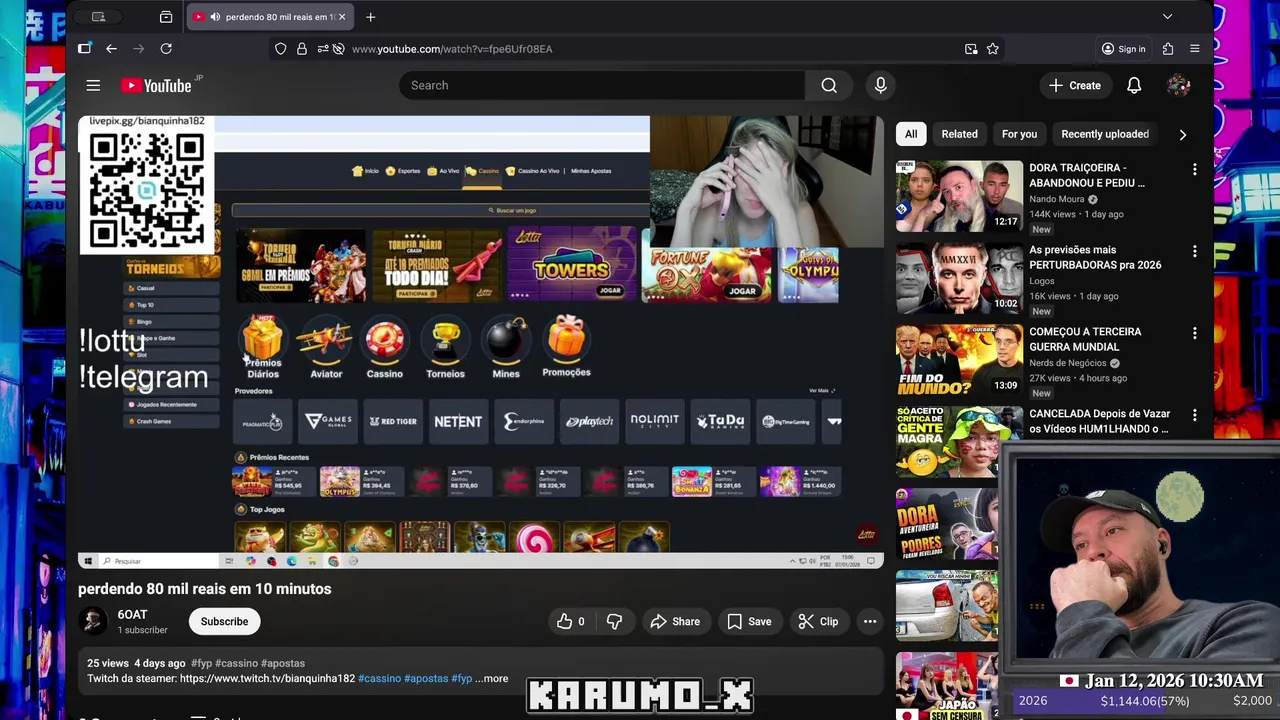
Task: Open the 6OAT channel avatar
Action: (93, 621)
